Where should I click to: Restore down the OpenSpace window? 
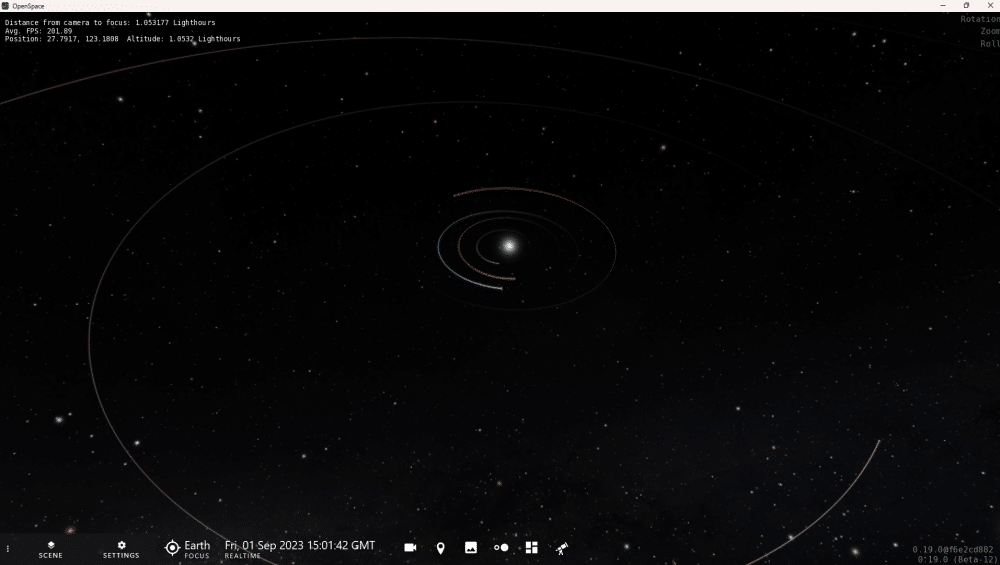(966, 6)
